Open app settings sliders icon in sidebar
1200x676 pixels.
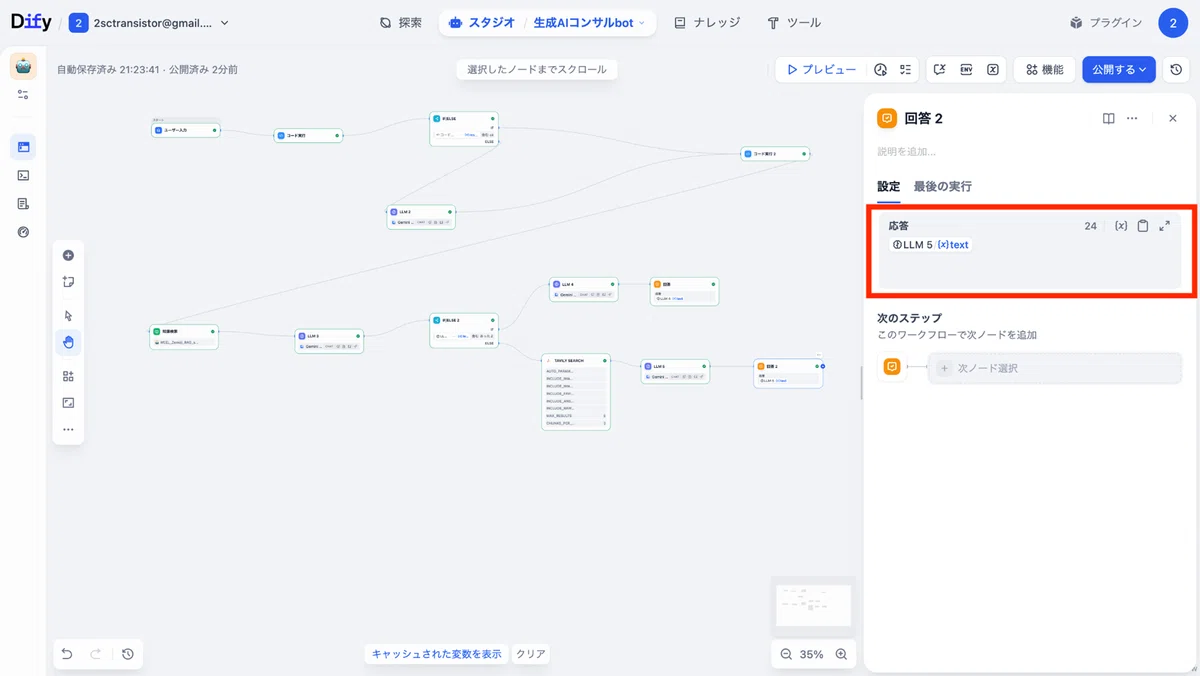pos(23,95)
